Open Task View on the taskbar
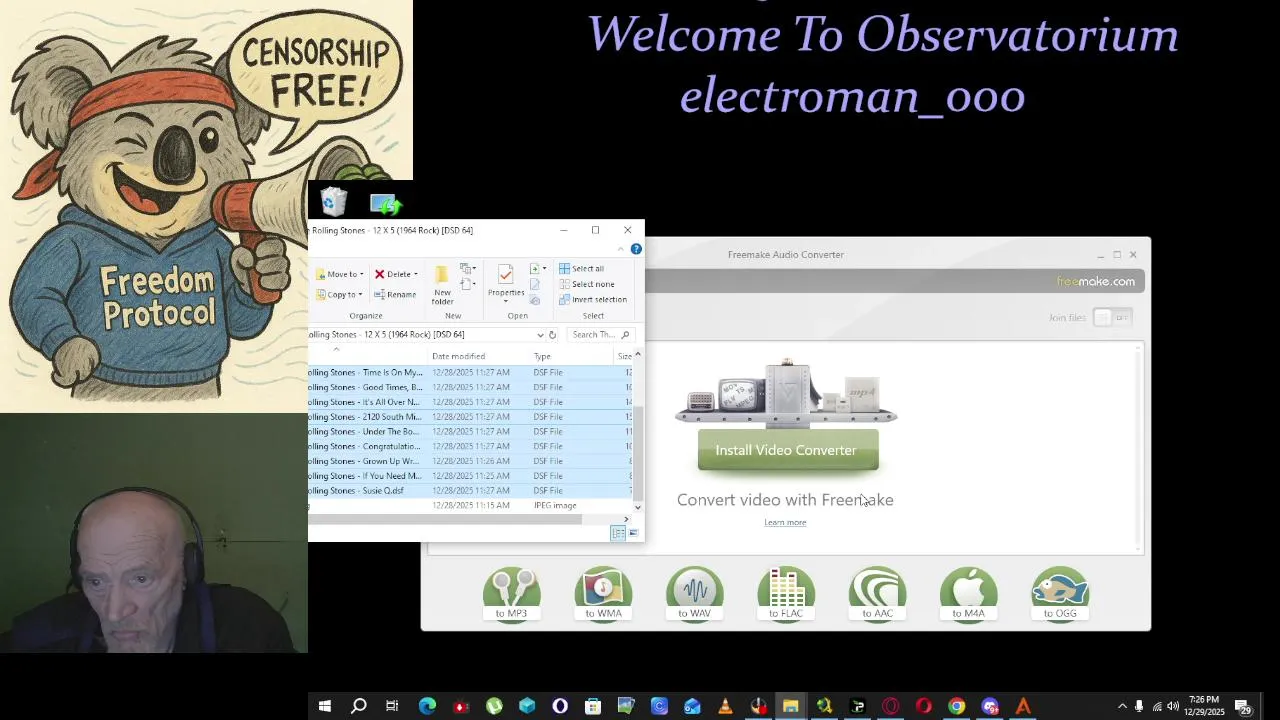1280x720 pixels. [x=392, y=706]
